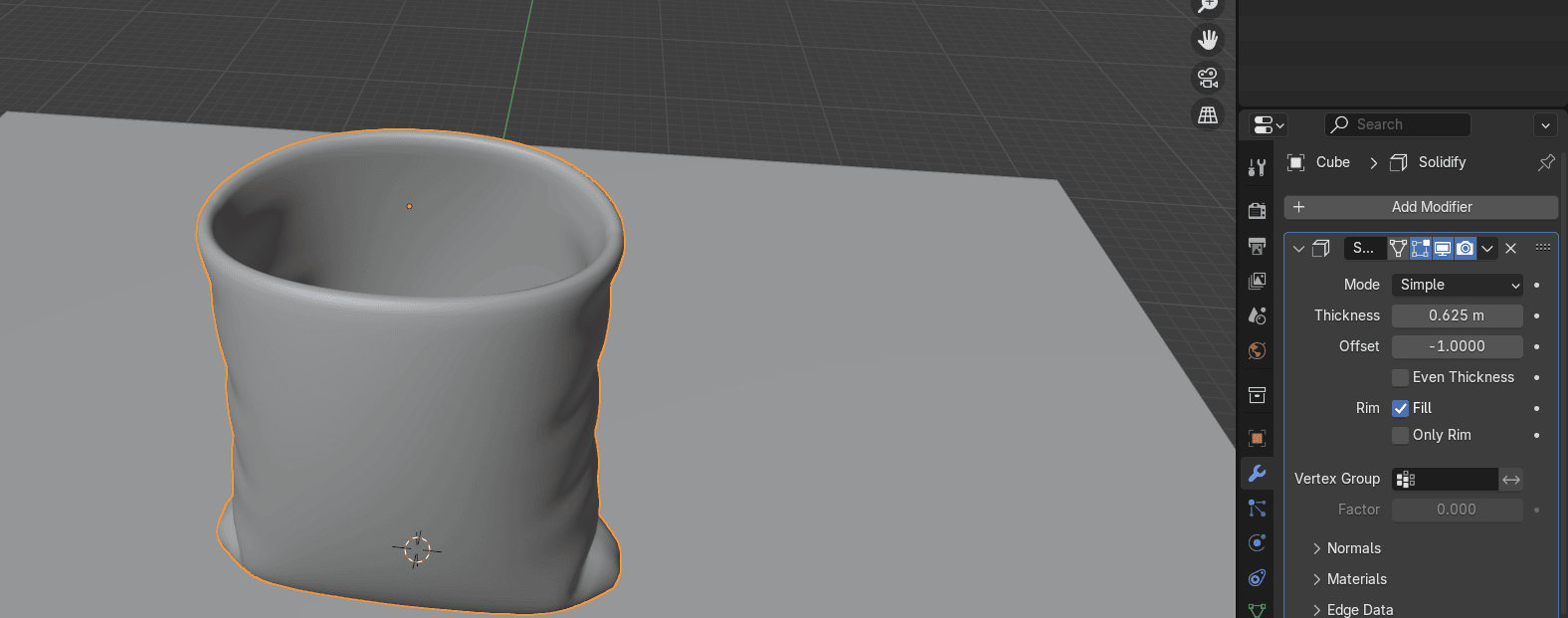Expand the Normals section
Image resolution: width=1568 pixels, height=618 pixels.
(1353, 548)
